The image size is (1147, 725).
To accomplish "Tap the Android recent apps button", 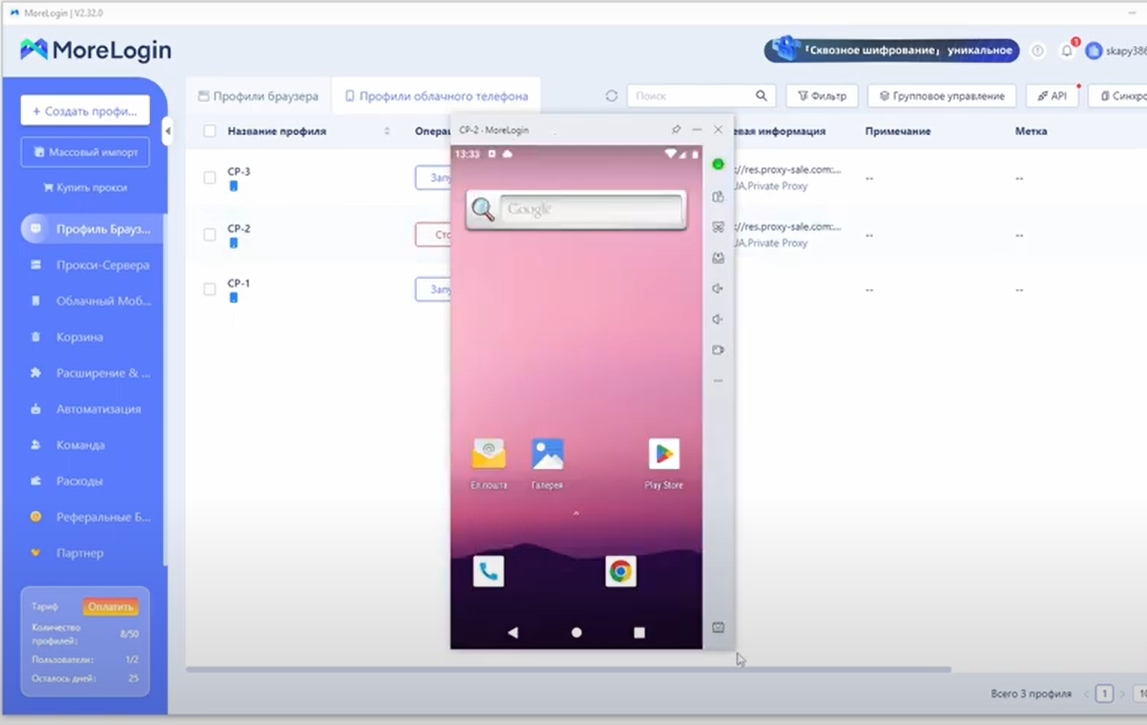I will (x=639, y=632).
